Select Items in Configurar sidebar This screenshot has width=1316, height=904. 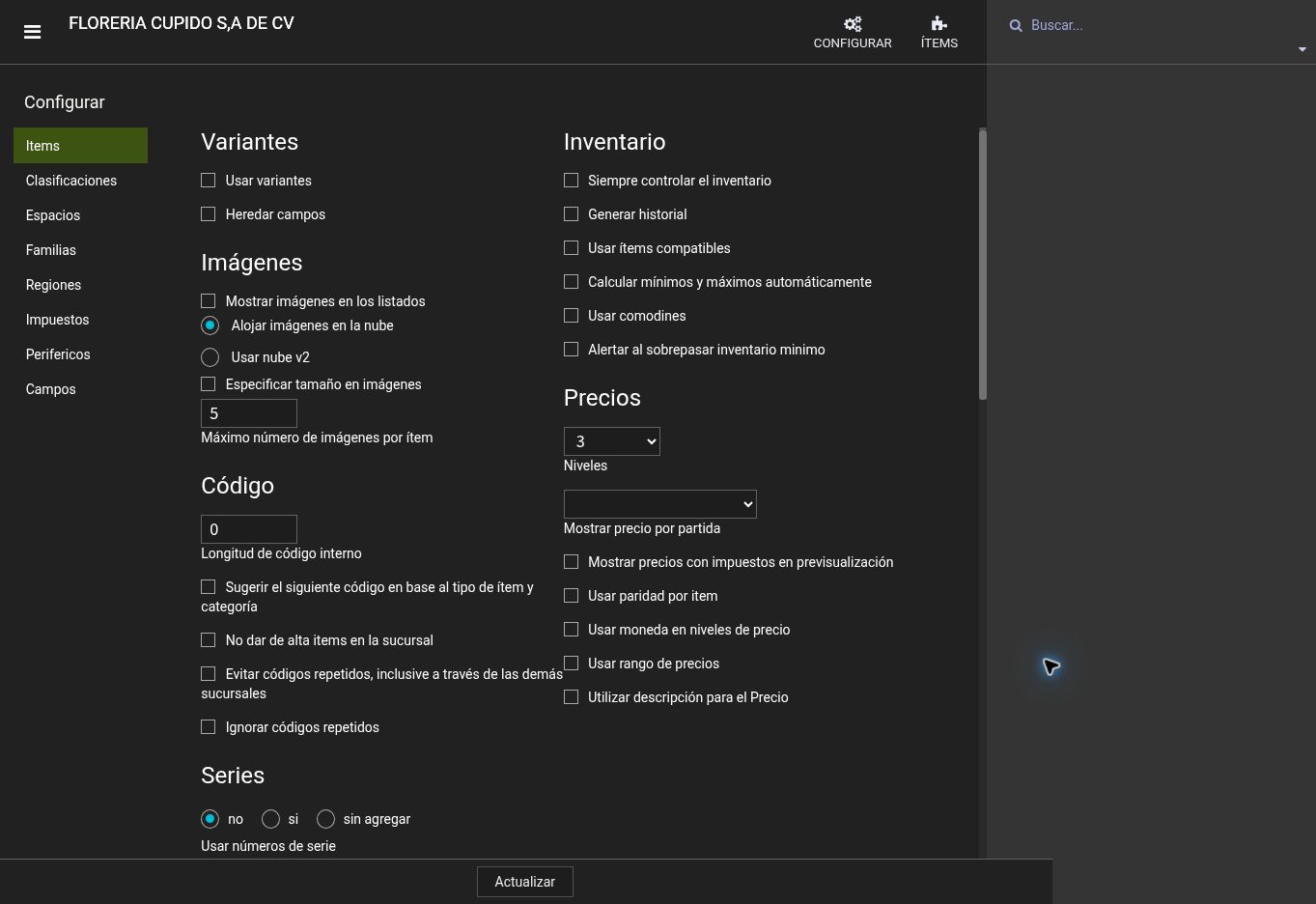(80, 146)
